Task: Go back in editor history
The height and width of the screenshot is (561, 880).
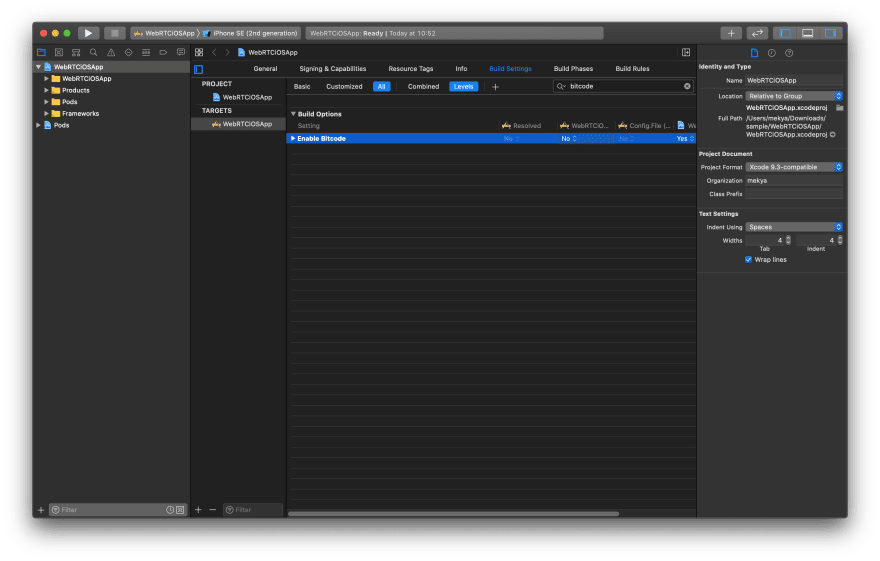Action: pos(214,52)
